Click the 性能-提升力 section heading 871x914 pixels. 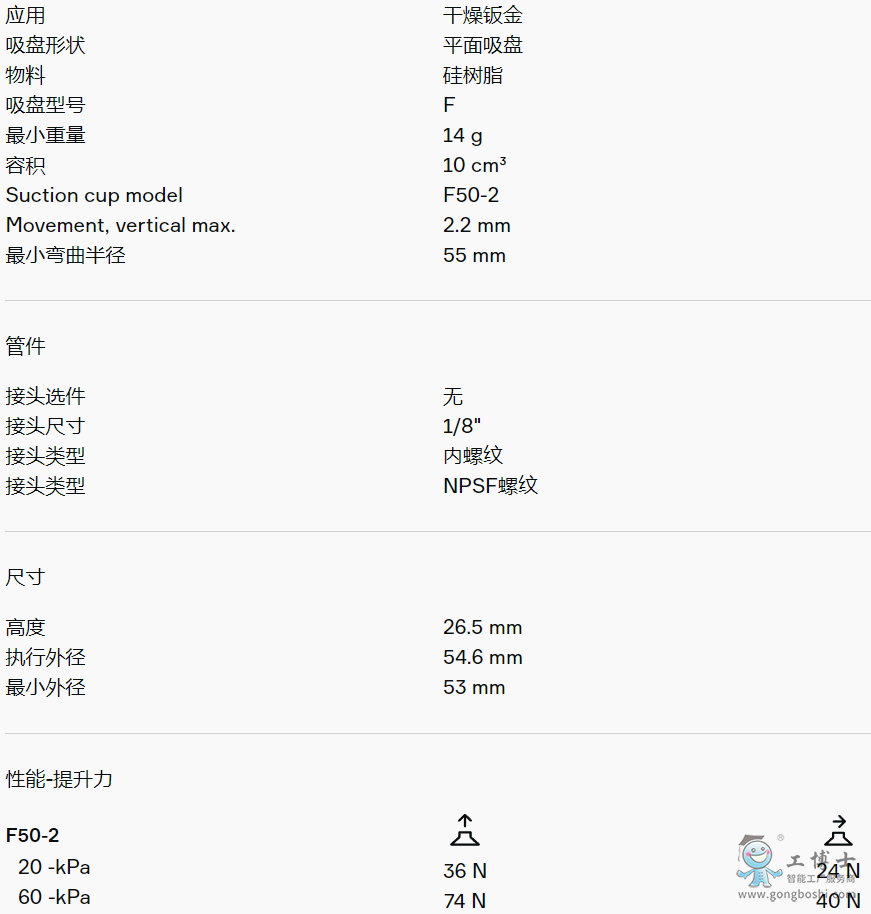click(x=59, y=780)
